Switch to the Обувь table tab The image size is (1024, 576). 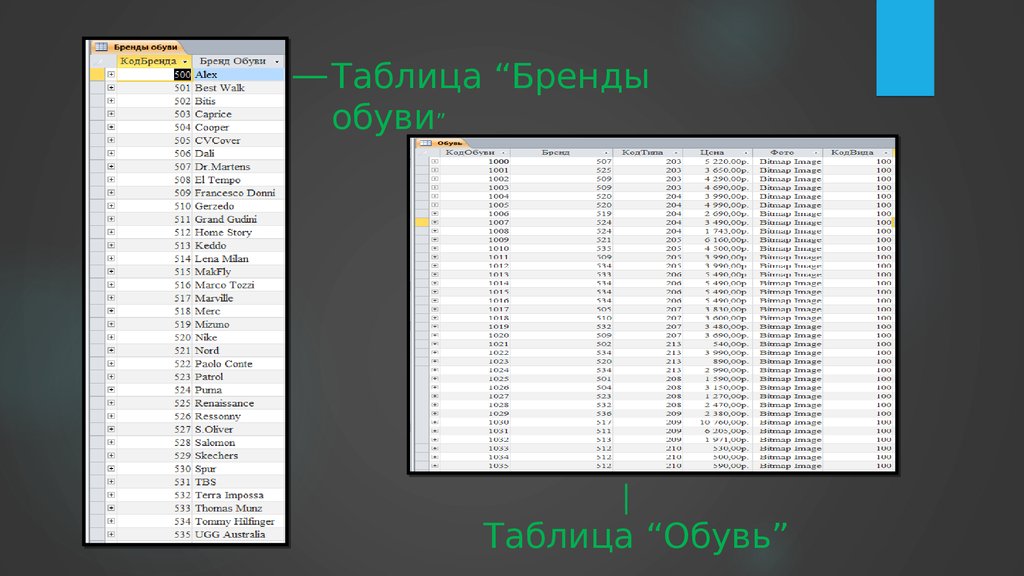pos(448,143)
